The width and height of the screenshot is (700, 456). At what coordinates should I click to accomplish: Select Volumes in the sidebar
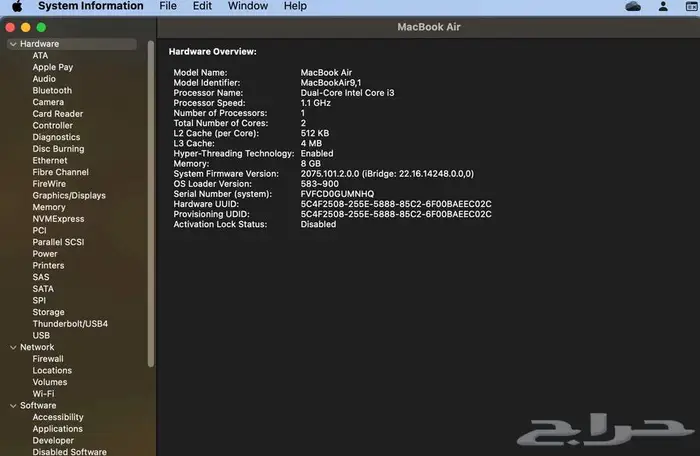pyautogui.click(x=50, y=382)
